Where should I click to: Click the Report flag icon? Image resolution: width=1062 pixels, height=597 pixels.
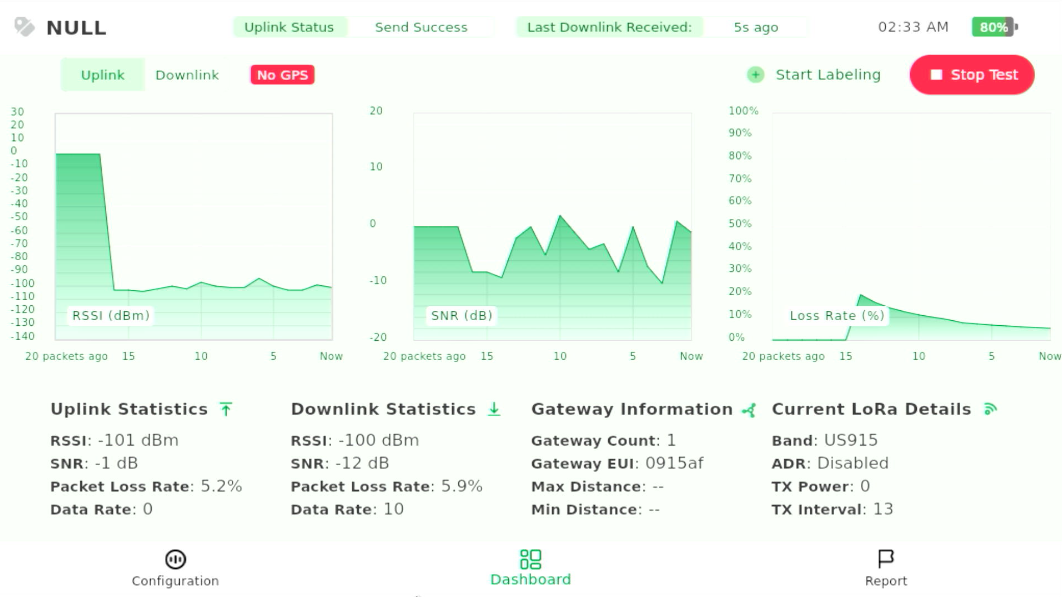[885, 558]
